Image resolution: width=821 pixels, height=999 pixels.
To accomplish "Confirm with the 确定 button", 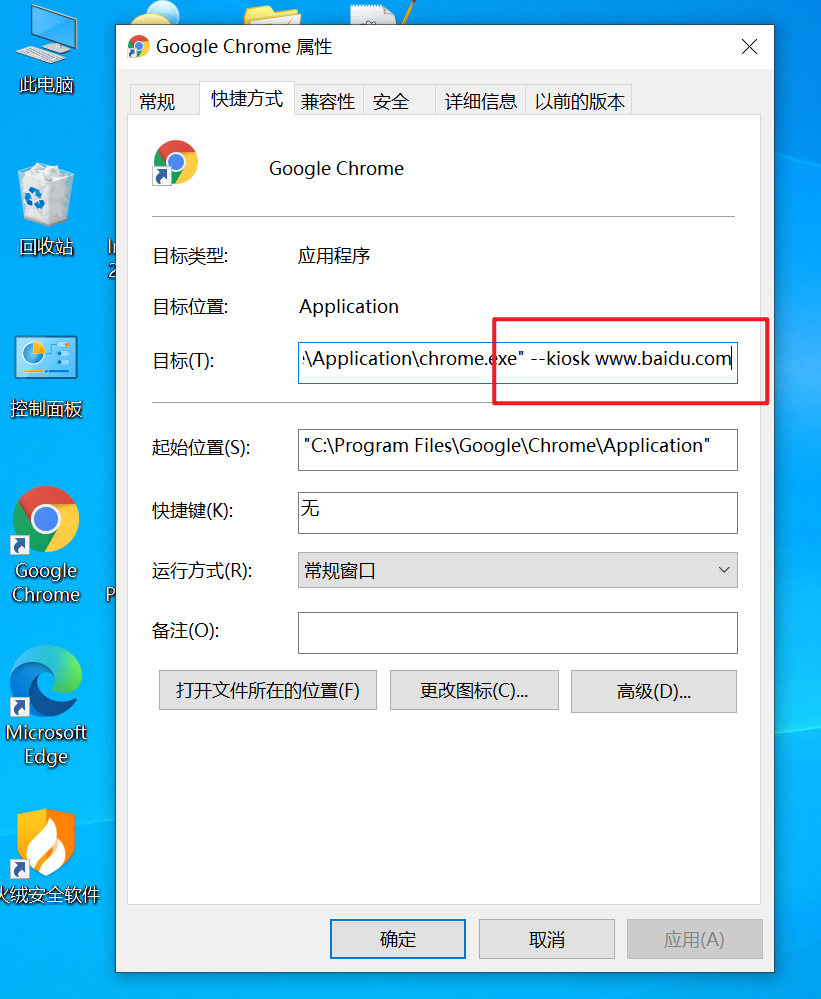I will [x=397, y=938].
